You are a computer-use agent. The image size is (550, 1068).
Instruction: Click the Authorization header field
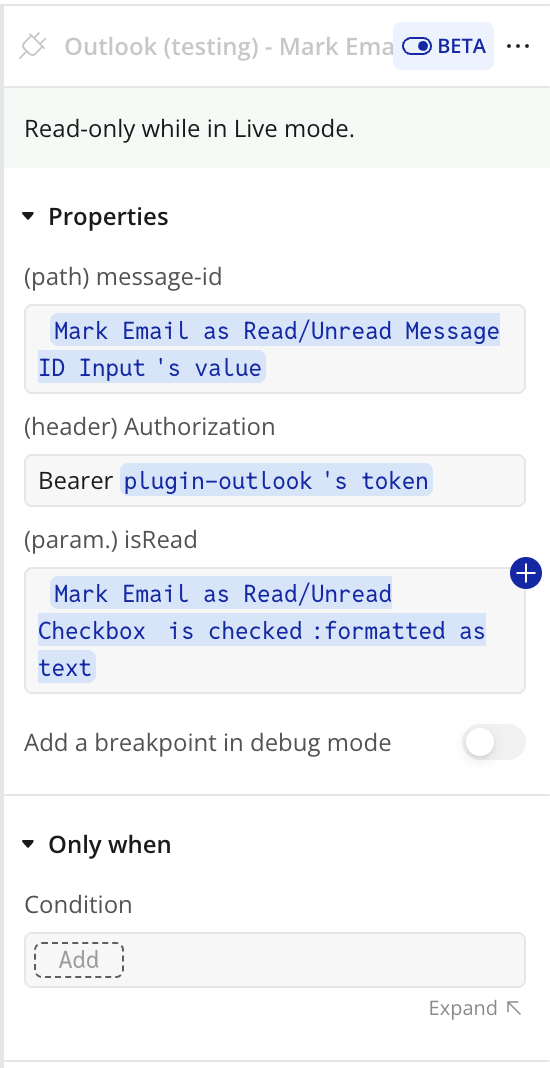(x=275, y=480)
